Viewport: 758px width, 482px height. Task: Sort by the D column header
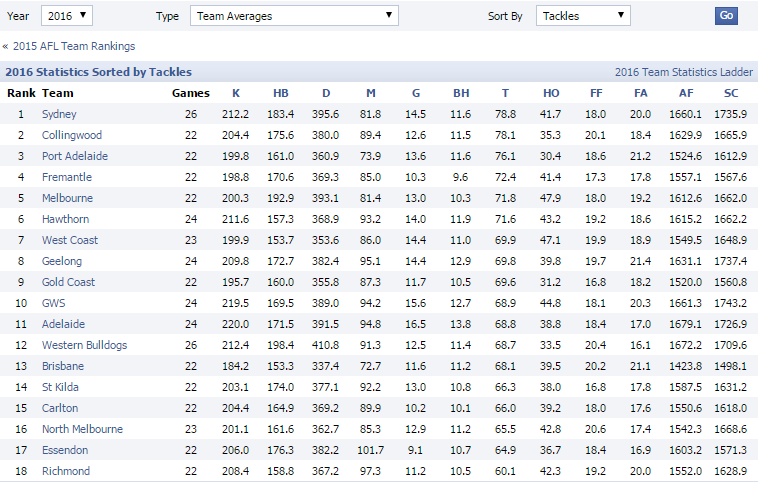(x=326, y=93)
